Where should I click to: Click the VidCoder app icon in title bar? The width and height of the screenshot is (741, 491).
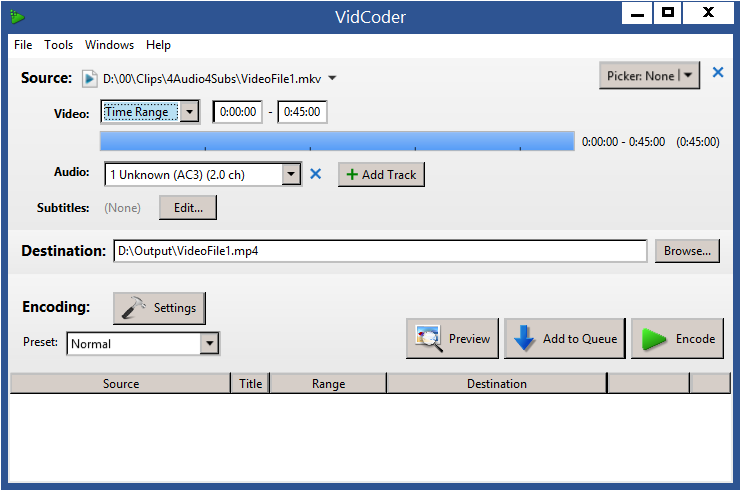17,17
